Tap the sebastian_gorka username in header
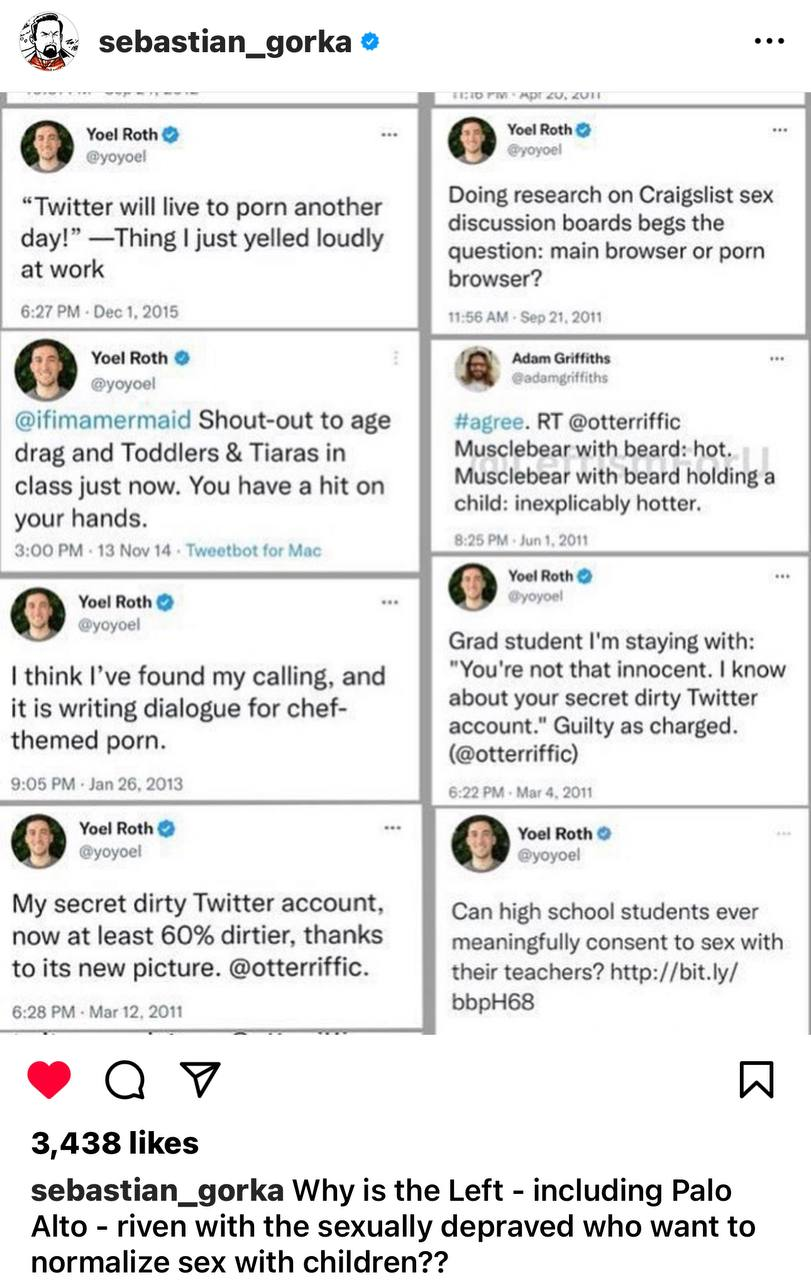 [x=225, y=42]
